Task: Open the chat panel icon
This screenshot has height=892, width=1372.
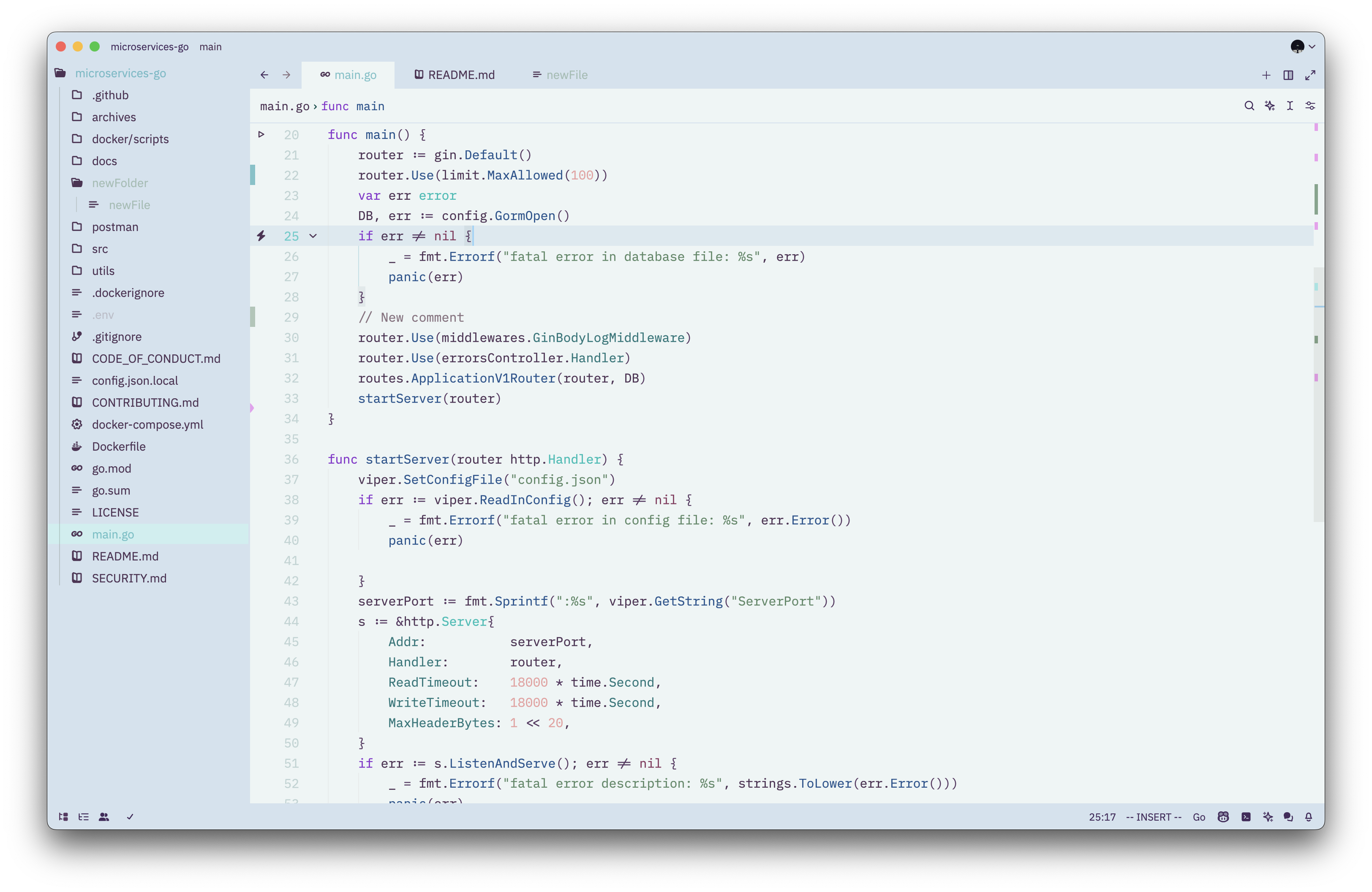Action: pos(1288,816)
